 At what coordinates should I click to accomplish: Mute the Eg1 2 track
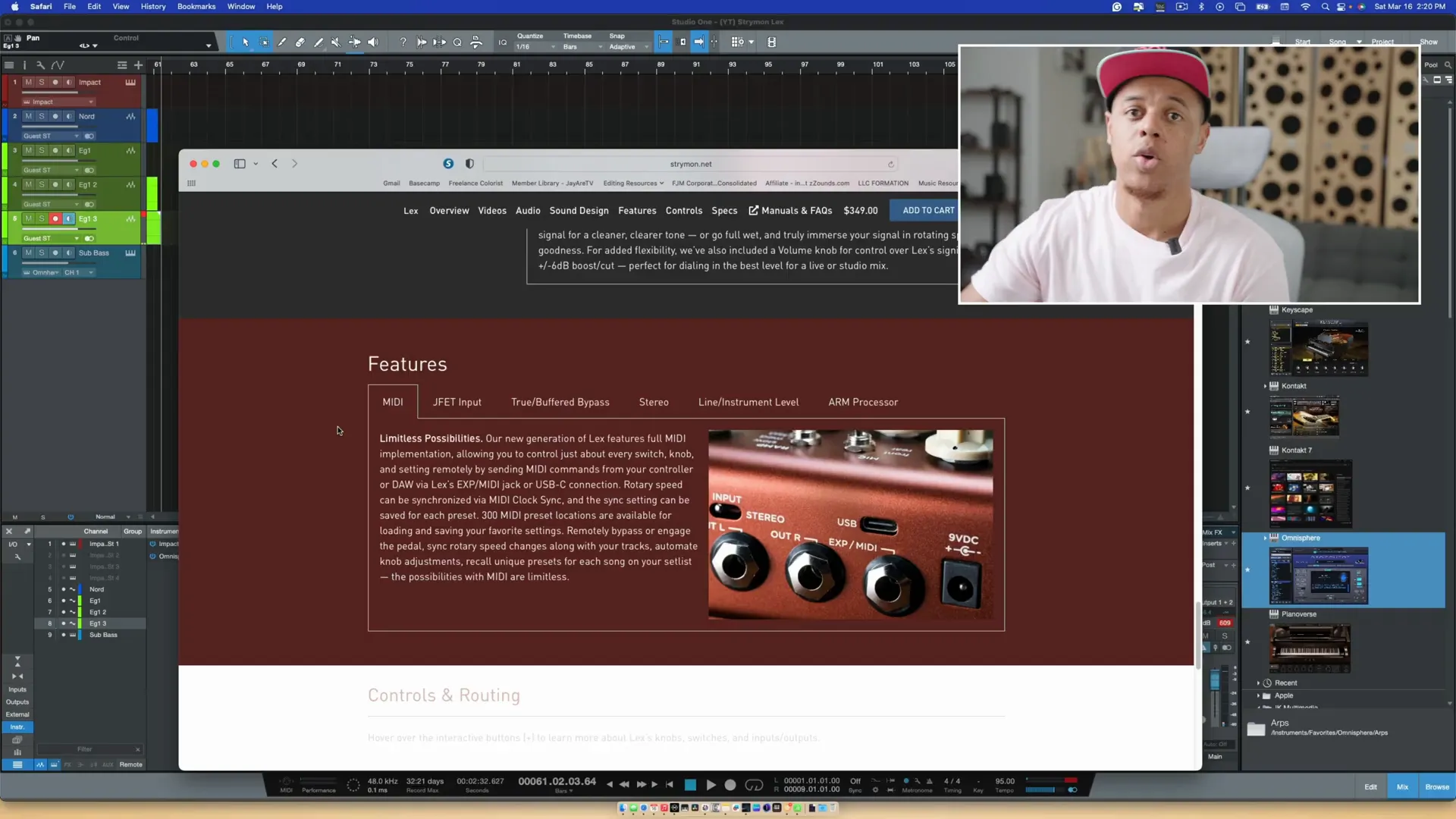tap(28, 184)
